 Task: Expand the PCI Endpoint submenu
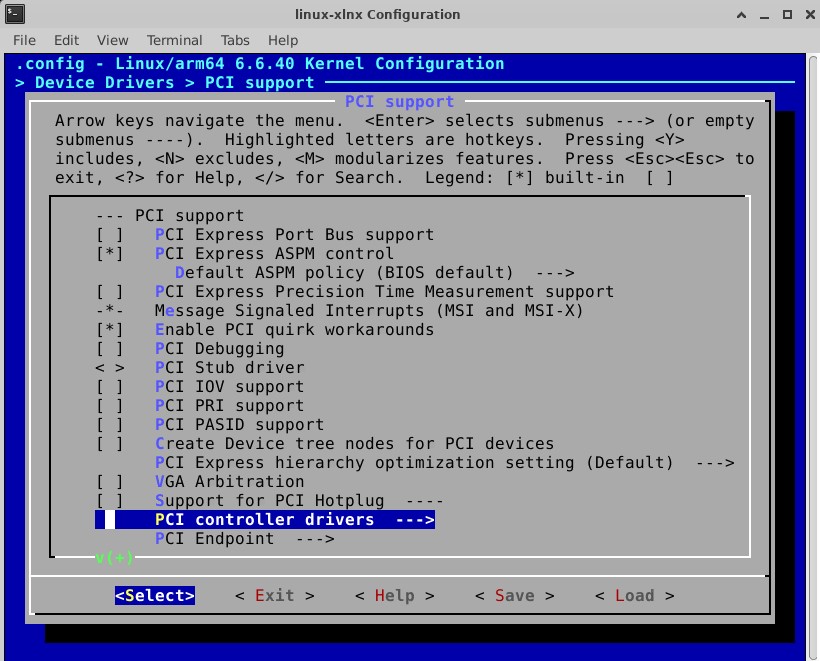point(244,539)
